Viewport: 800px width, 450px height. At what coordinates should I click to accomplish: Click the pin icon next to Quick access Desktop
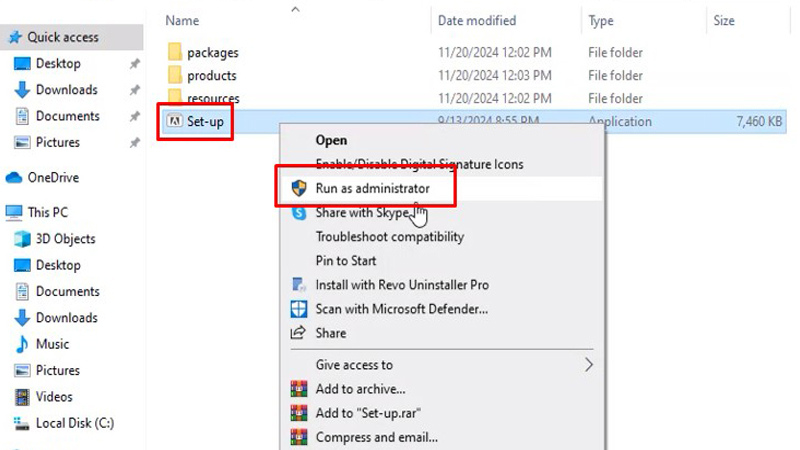point(134,64)
